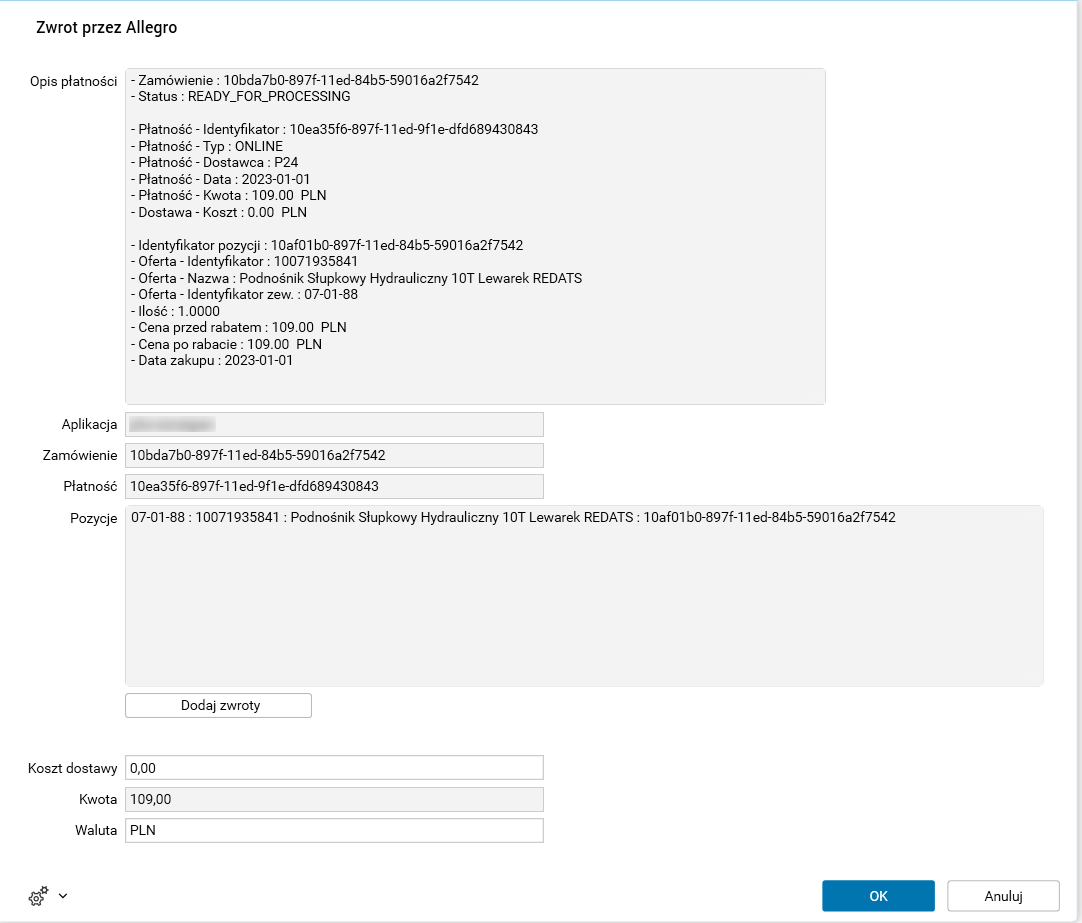
Task: Click the Opis płatności label
Action: (74, 80)
